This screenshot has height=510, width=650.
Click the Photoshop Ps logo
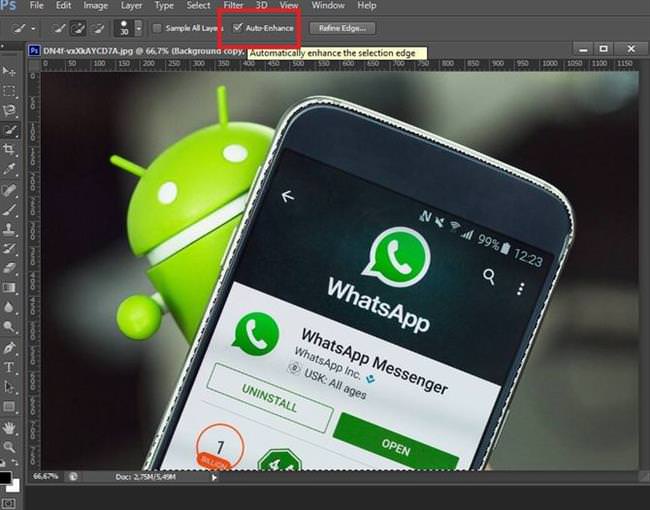(8, 6)
